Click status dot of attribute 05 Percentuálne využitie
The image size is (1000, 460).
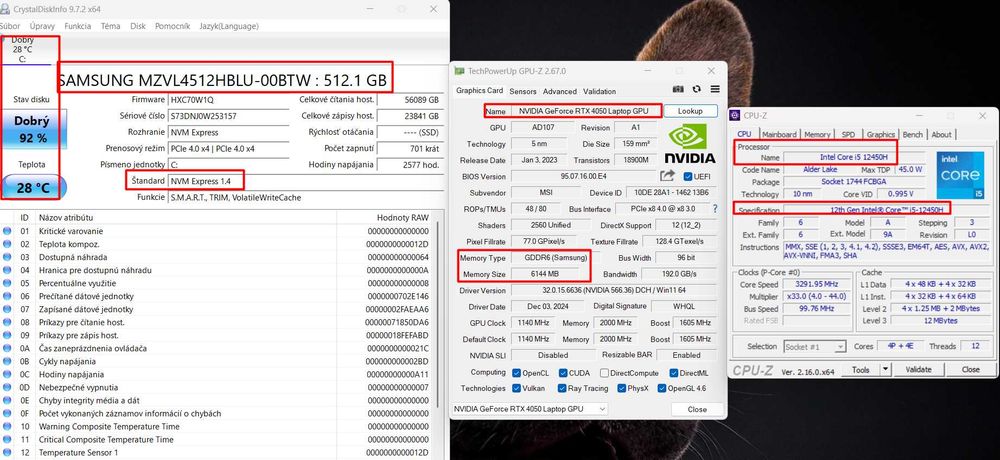(7, 283)
